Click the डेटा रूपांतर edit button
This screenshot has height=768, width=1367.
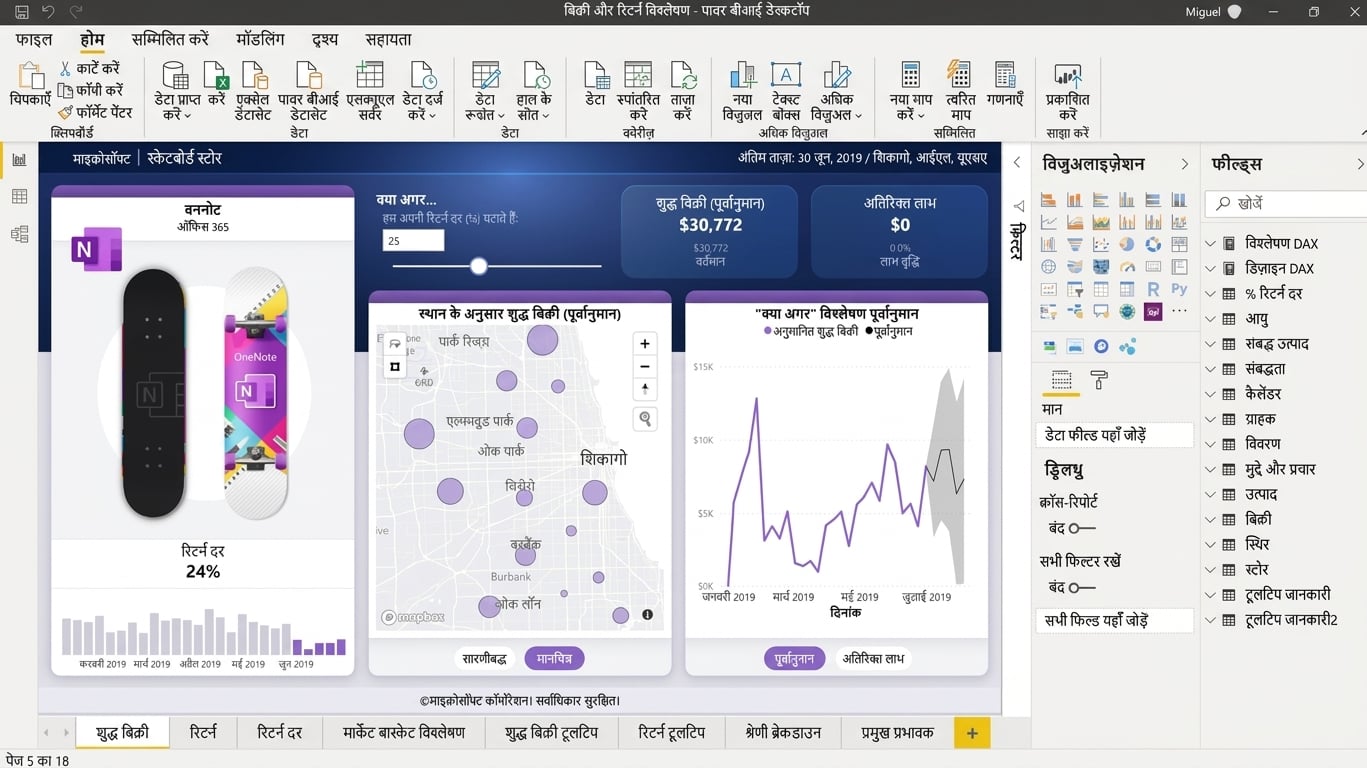[x=485, y=91]
